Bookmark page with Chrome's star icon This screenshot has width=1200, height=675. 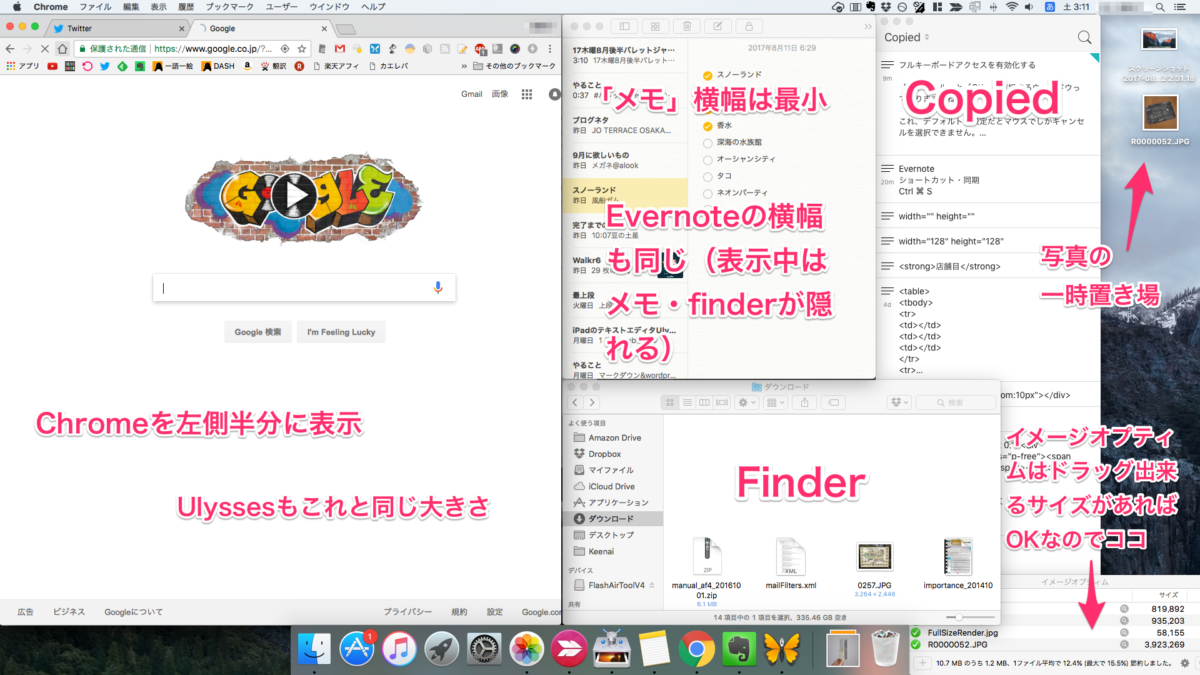click(303, 48)
